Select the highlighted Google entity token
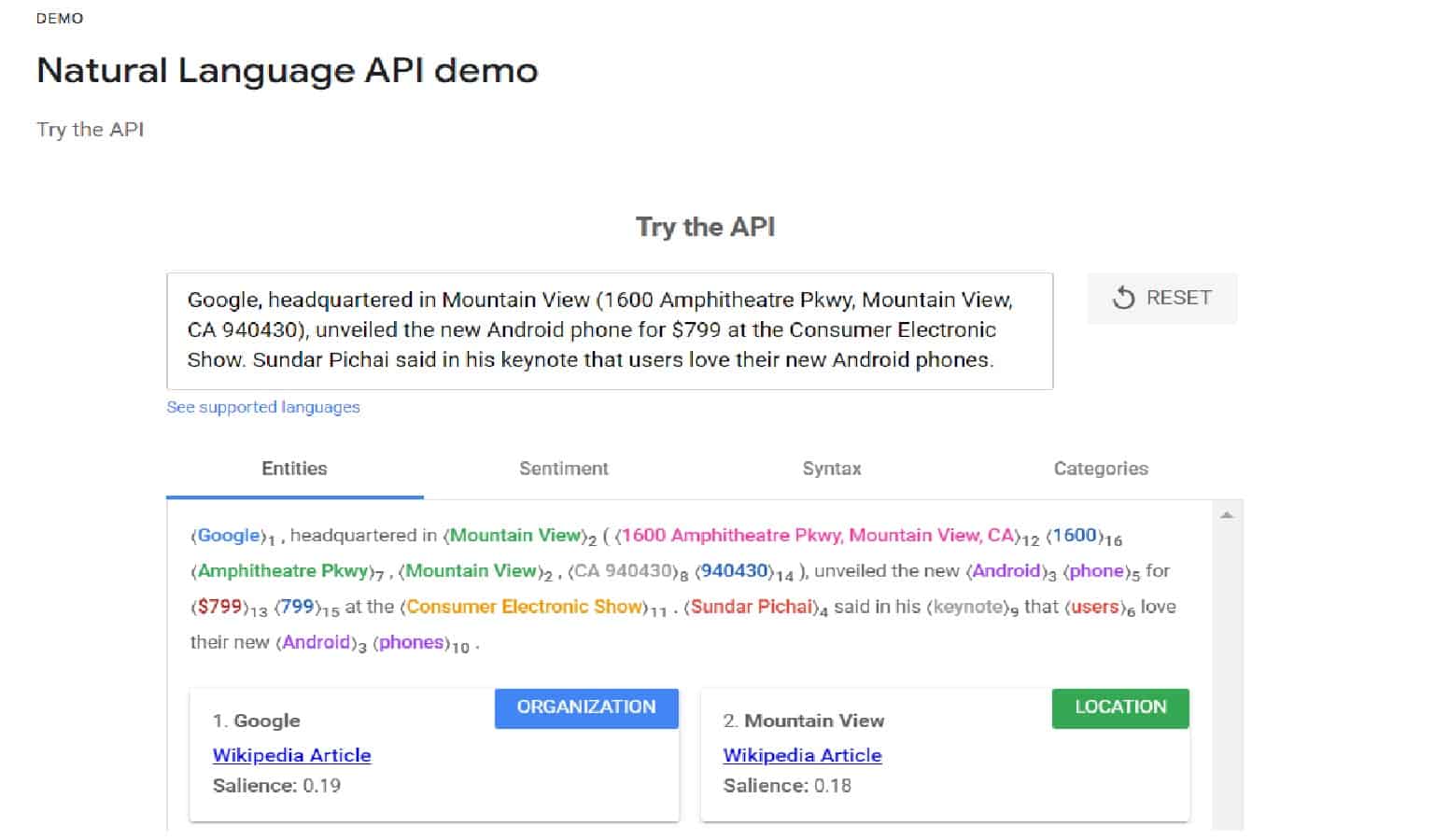The image size is (1449, 840). [x=228, y=535]
